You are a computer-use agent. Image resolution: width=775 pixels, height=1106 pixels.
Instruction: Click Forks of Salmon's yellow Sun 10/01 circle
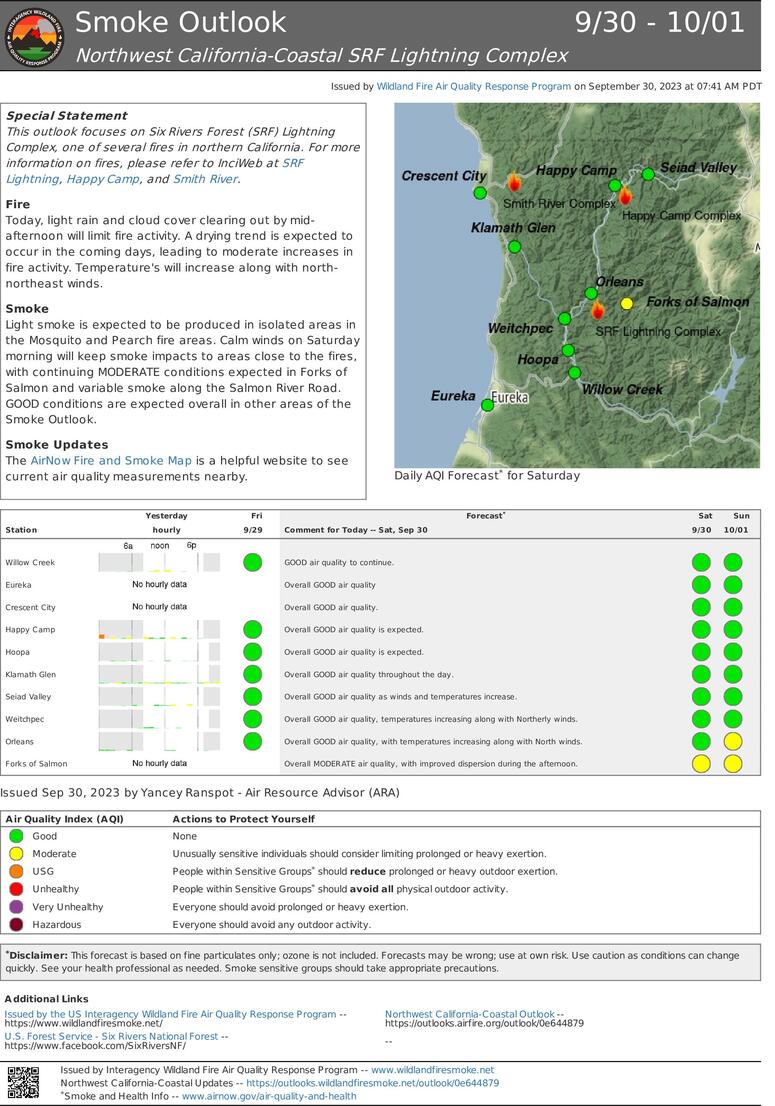coord(733,764)
